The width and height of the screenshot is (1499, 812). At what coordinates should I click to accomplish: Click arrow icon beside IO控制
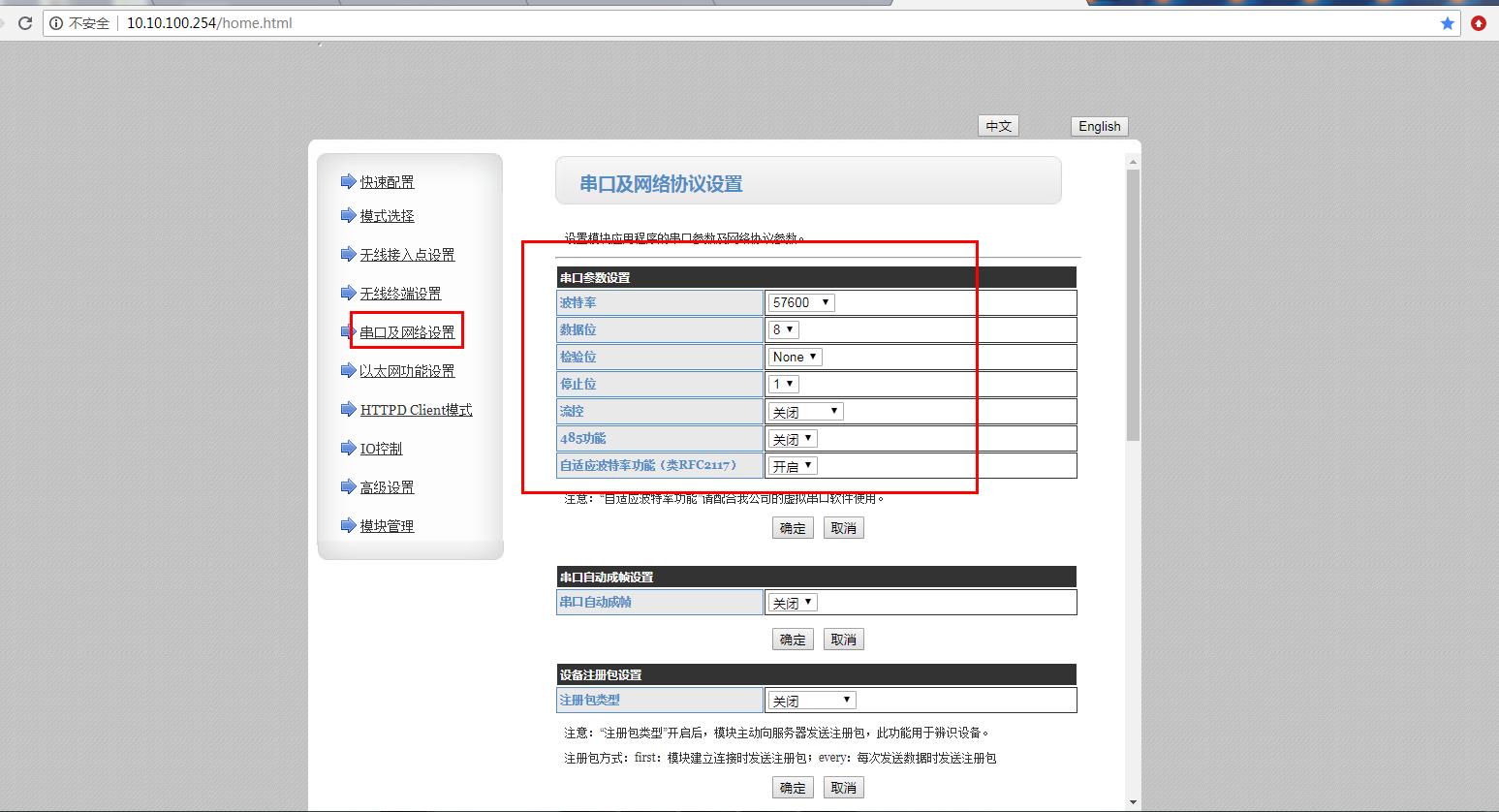[x=348, y=448]
